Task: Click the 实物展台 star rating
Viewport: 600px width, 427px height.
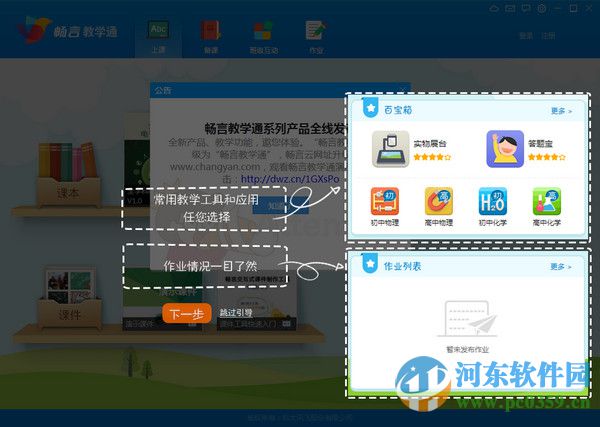Action: (432, 157)
